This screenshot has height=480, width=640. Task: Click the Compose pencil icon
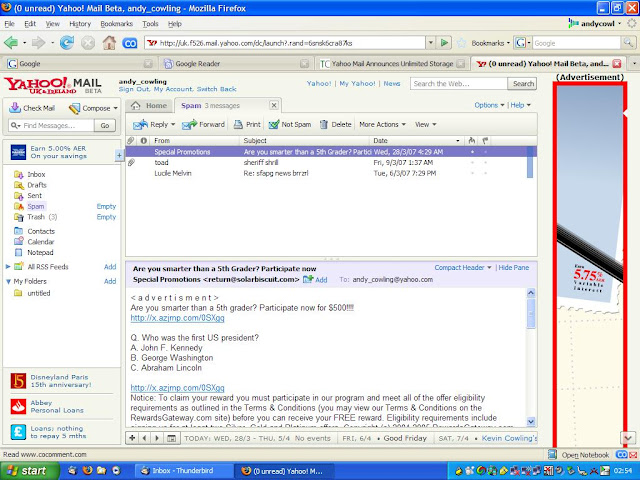point(74,108)
